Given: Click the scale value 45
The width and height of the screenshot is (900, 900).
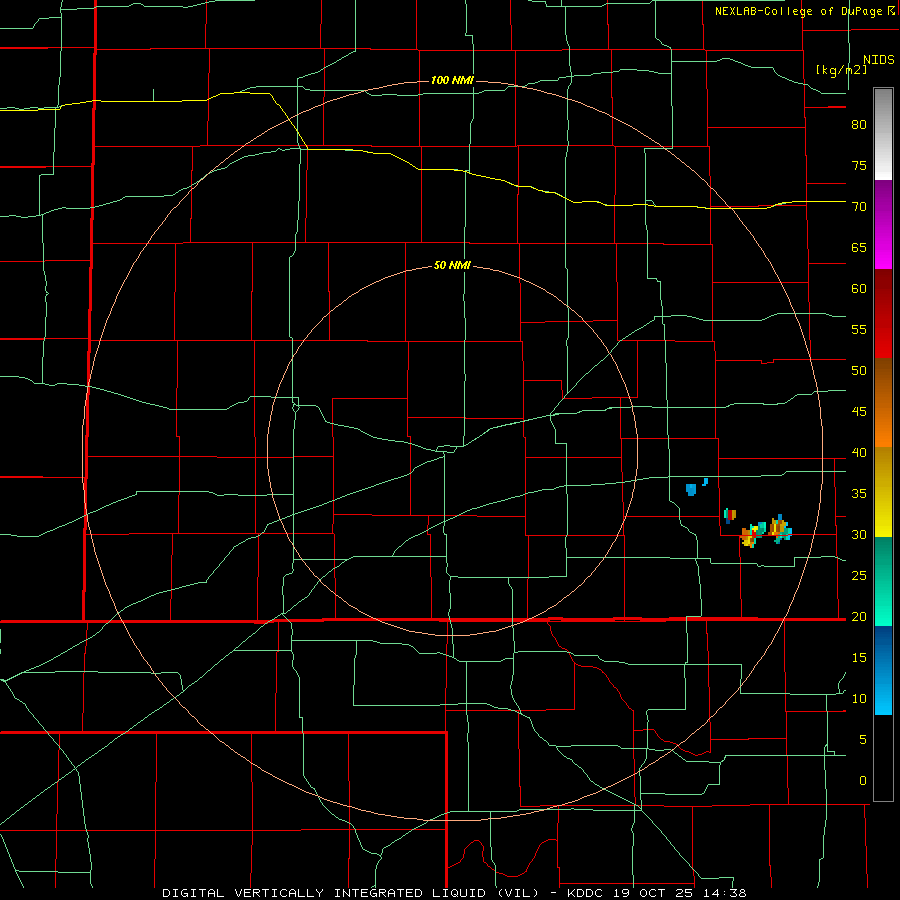Looking at the screenshot, I should tap(859, 412).
